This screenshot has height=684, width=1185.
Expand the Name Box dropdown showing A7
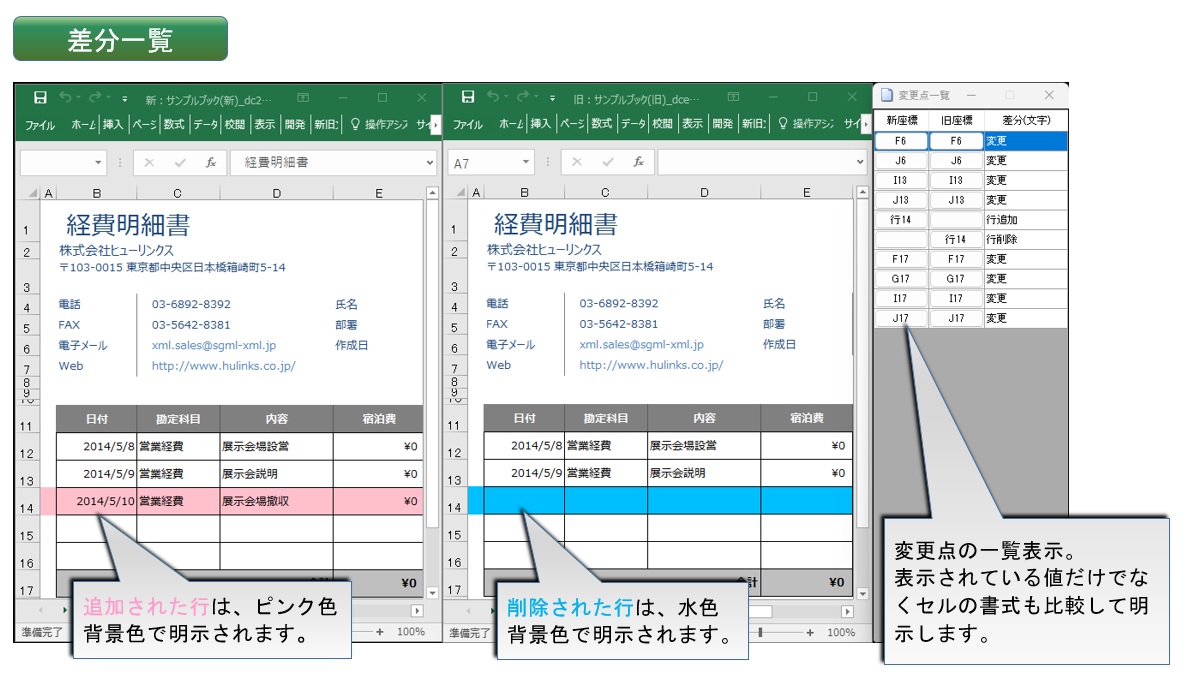(526, 163)
